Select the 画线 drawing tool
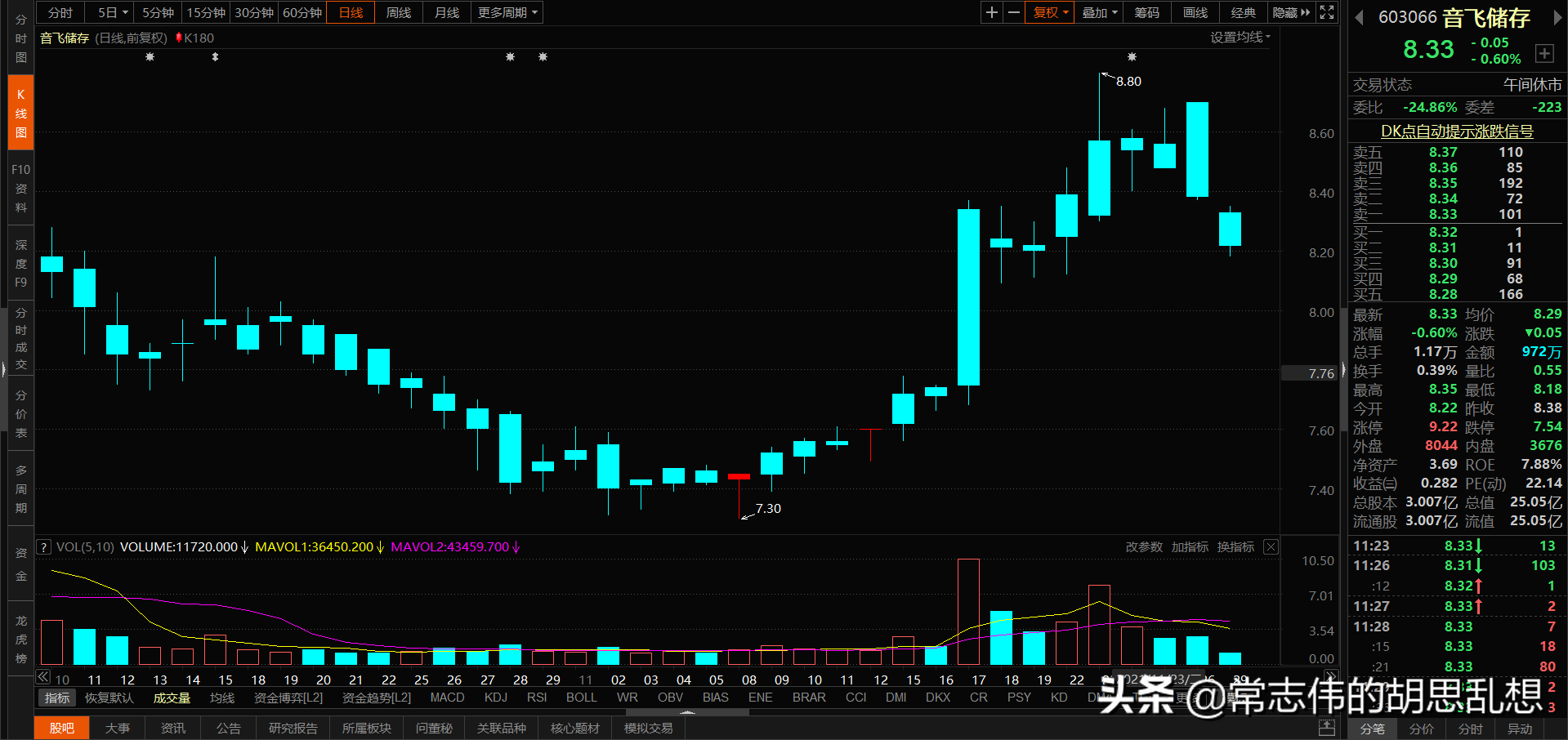This screenshot has width=1568, height=740. coord(1194,12)
